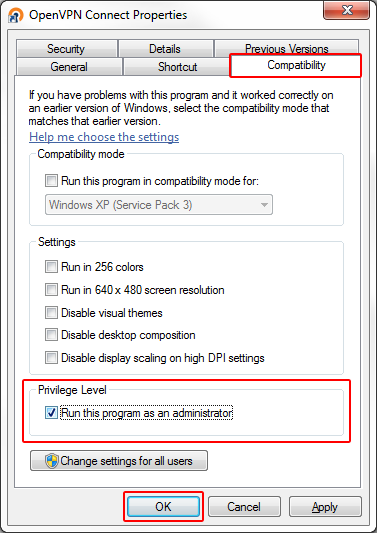This screenshot has width=377, height=533.
Task: Switch to the Security tab
Action: click(67, 49)
